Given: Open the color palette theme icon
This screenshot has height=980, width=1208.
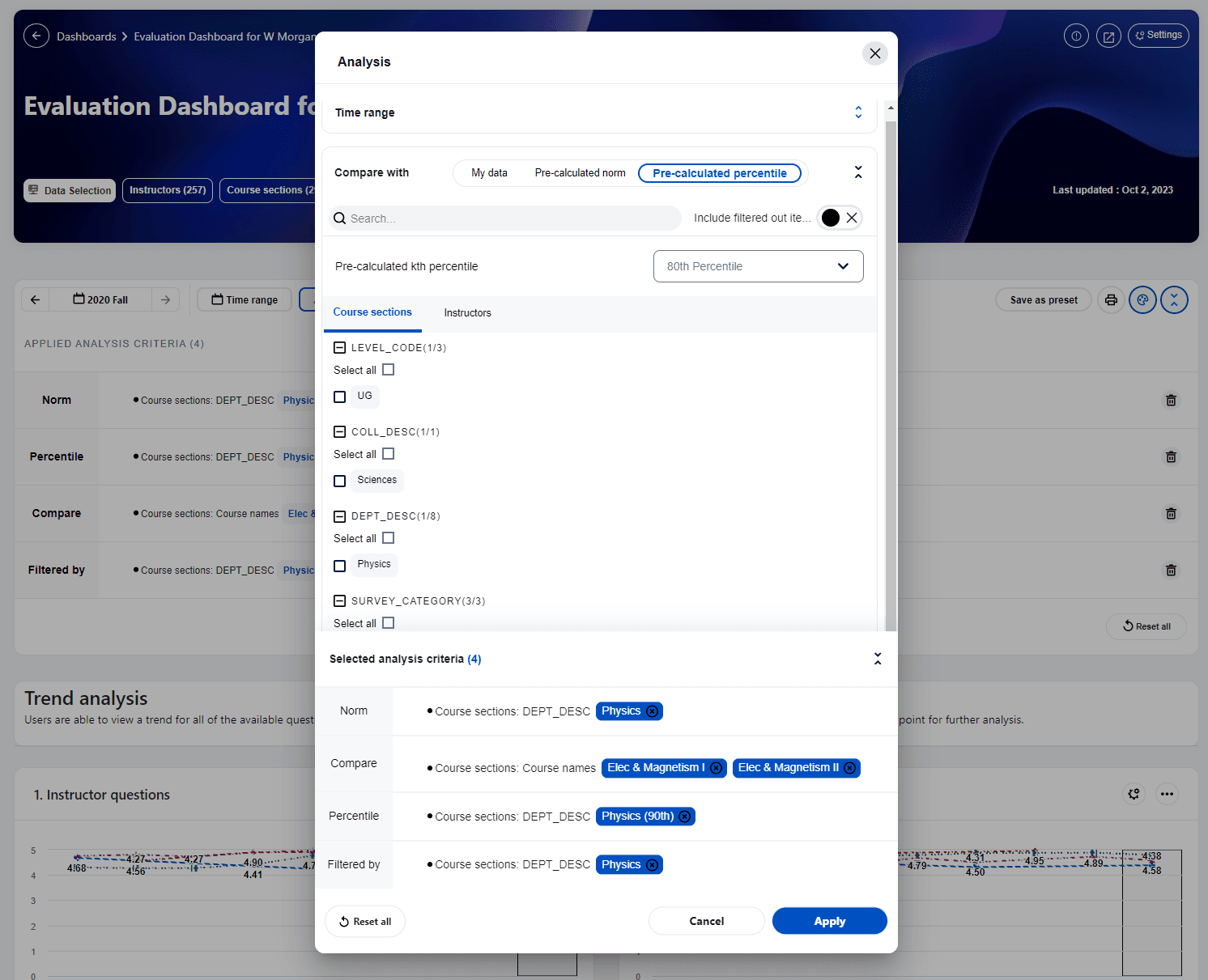Looking at the screenshot, I should [1142, 300].
